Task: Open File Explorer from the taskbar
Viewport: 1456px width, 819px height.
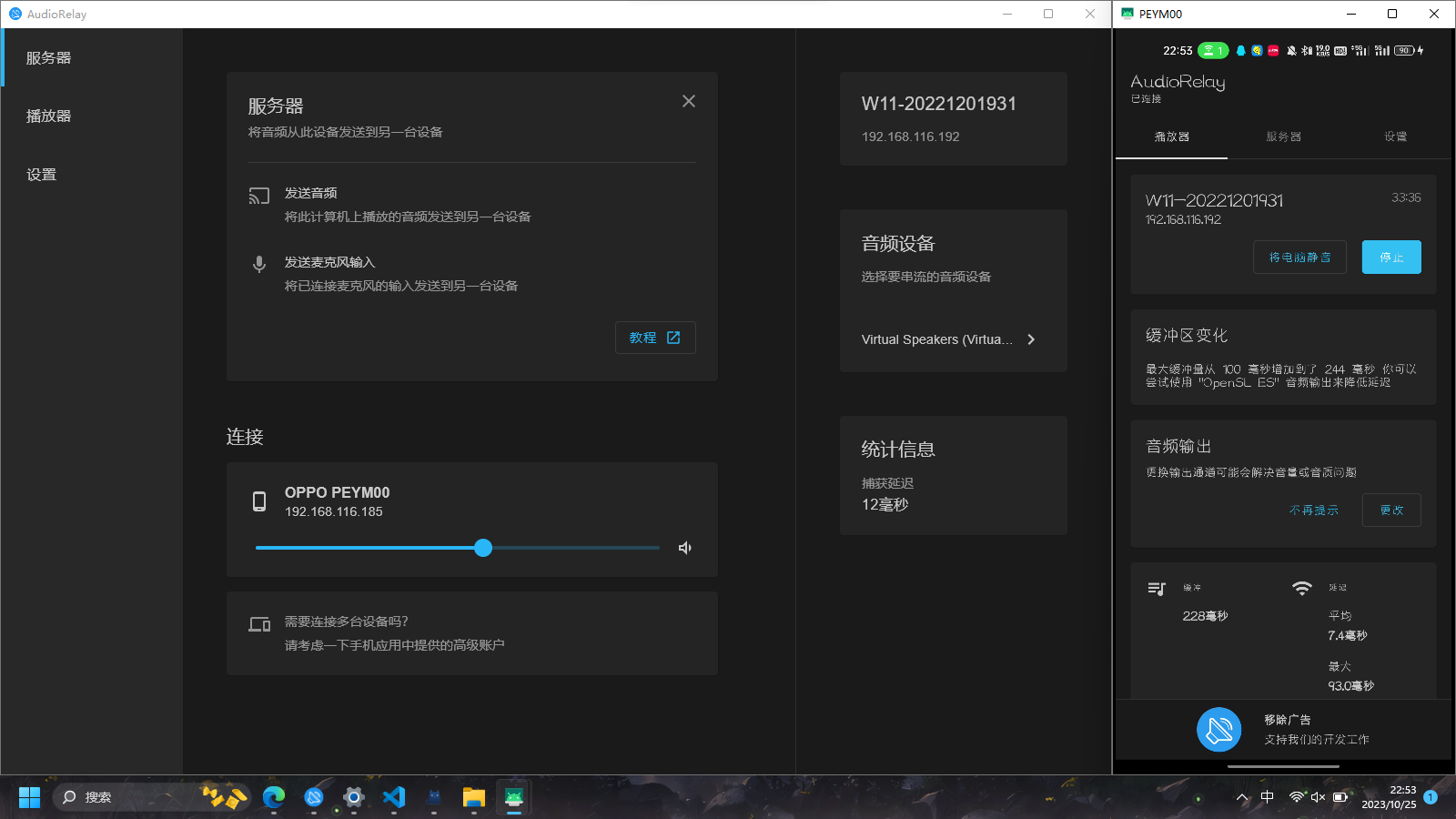Action: [474, 797]
